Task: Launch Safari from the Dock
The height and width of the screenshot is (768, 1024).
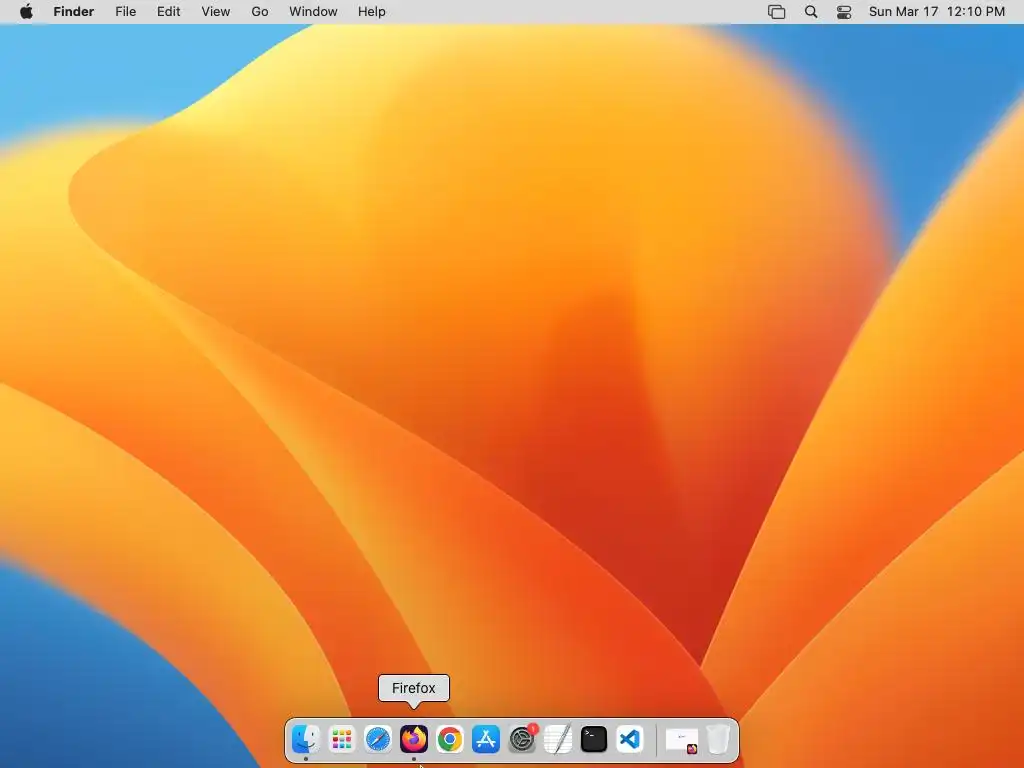Action: (377, 739)
